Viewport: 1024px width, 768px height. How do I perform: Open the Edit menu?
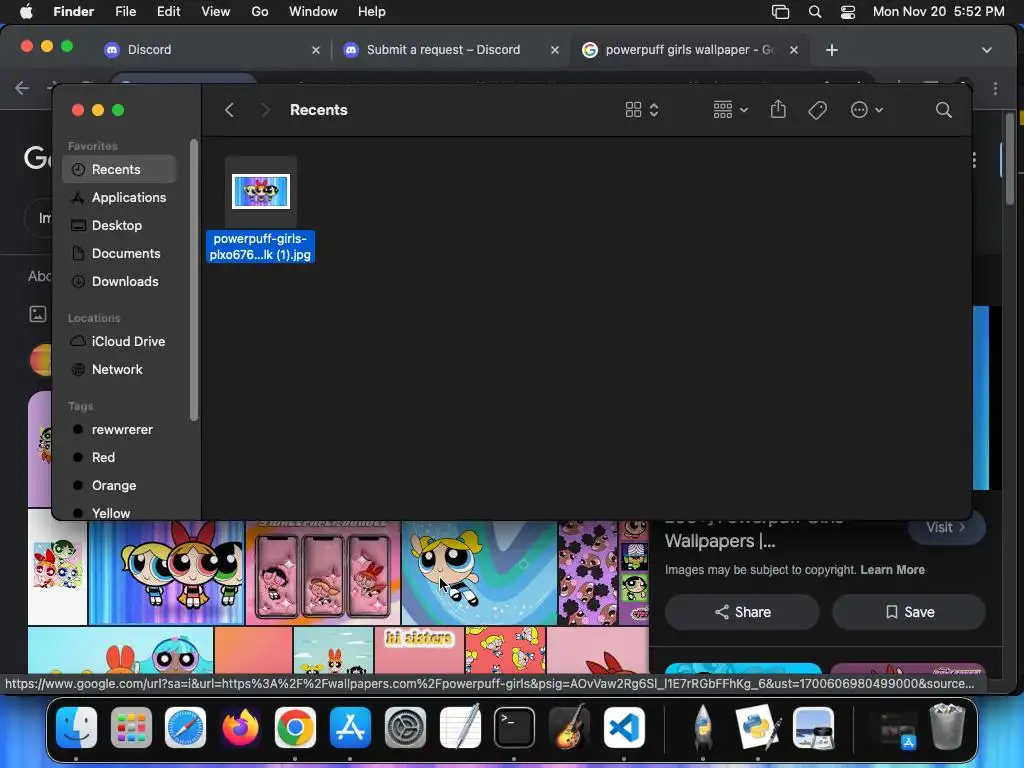tap(168, 12)
